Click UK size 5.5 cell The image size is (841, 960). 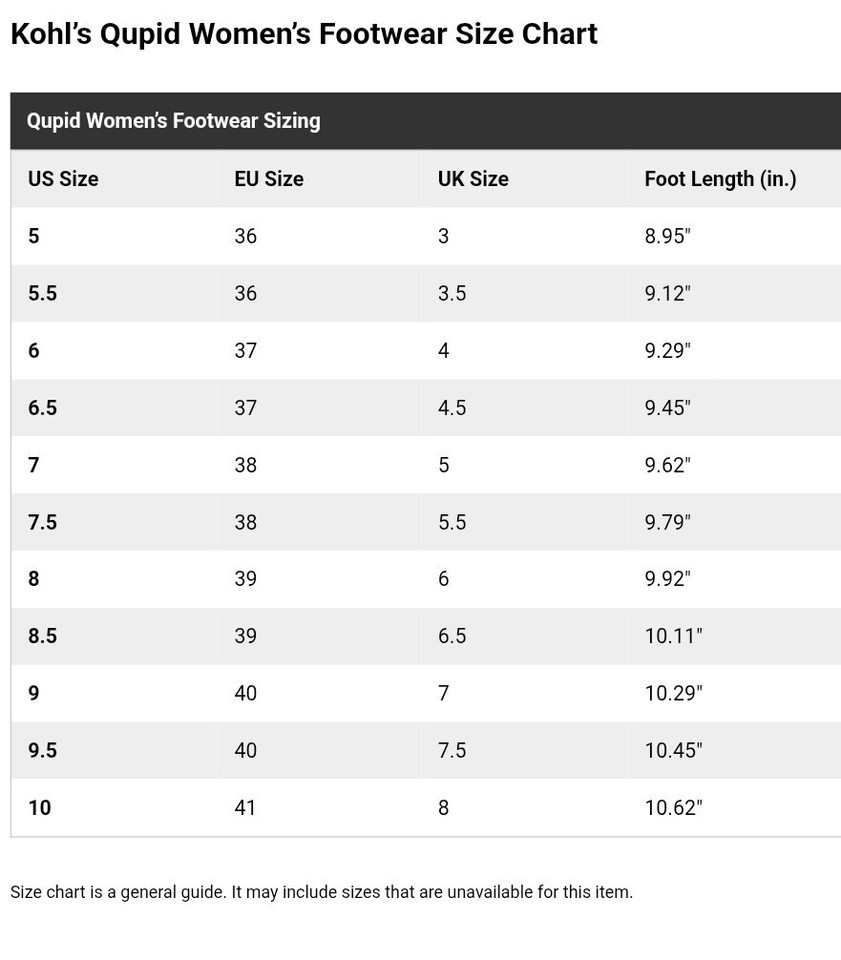452,522
